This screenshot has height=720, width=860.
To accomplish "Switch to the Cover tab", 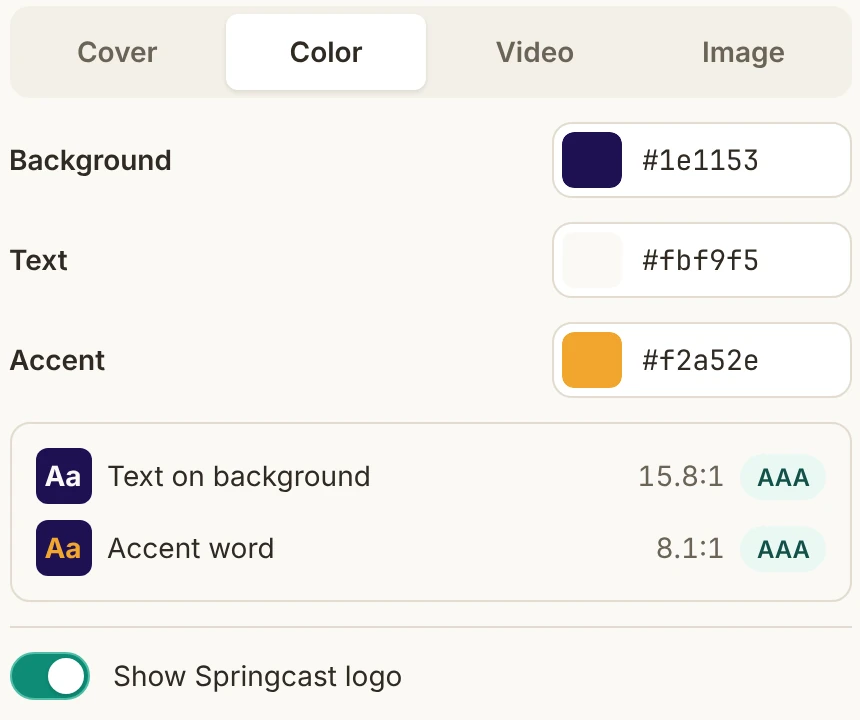I will pyautogui.click(x=117, y=52).
